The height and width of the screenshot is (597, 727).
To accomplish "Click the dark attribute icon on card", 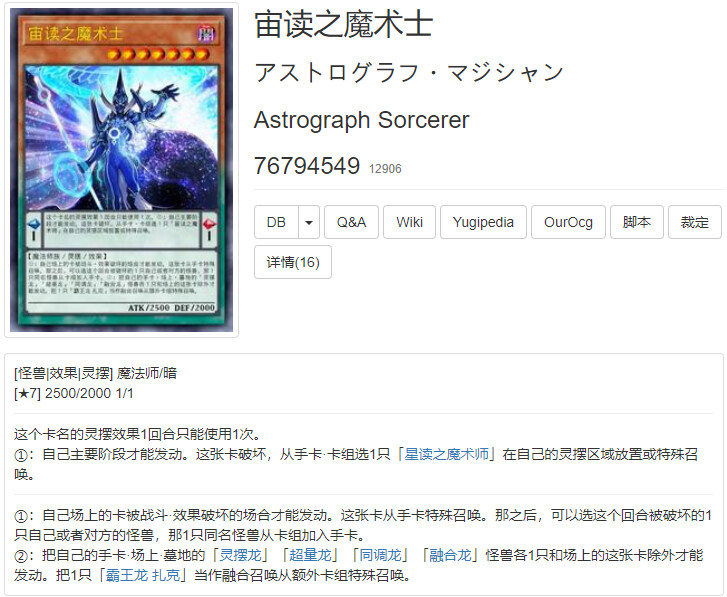I will 205,34.
